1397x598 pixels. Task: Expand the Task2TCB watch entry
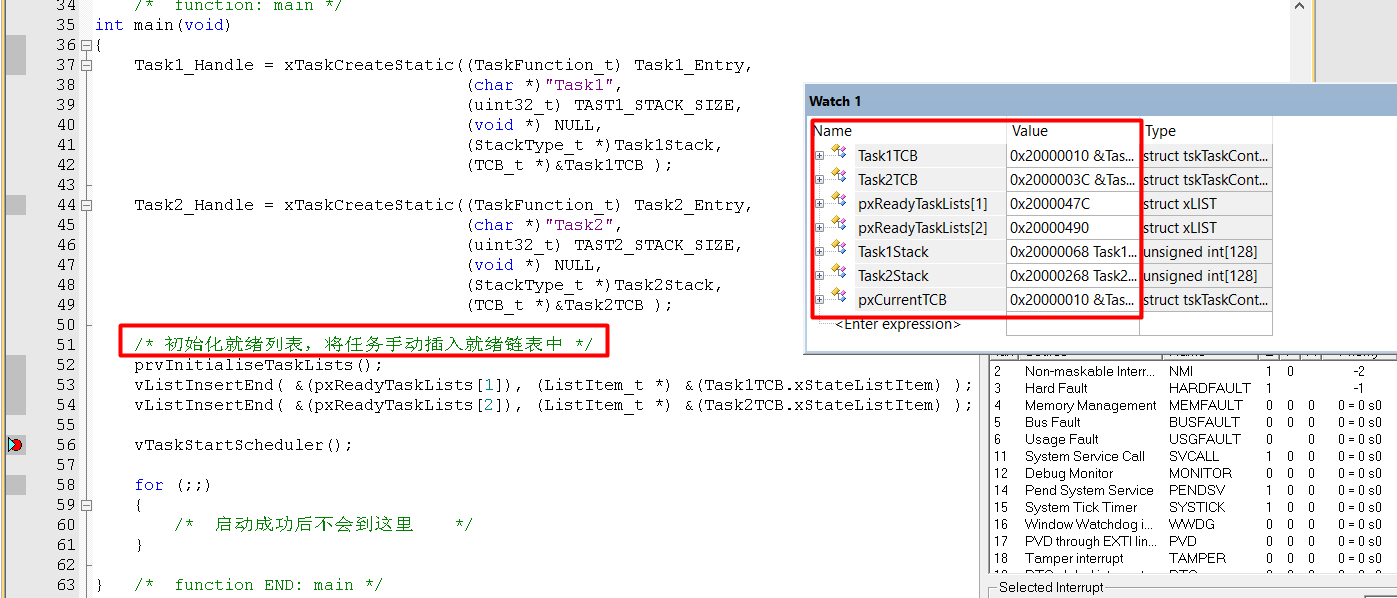(x=819, y=180)
